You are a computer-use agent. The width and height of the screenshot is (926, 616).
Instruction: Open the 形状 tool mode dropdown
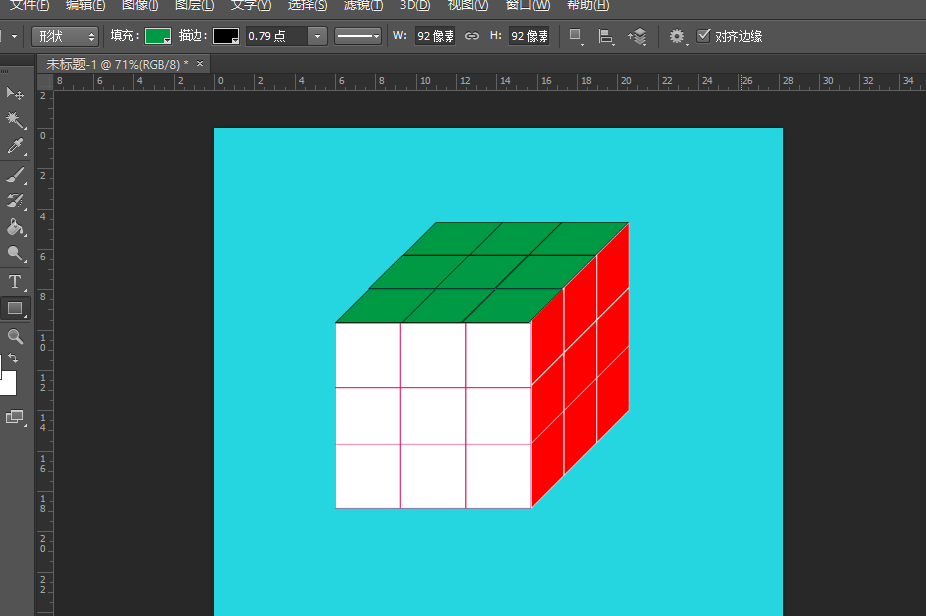coord(65,36)
